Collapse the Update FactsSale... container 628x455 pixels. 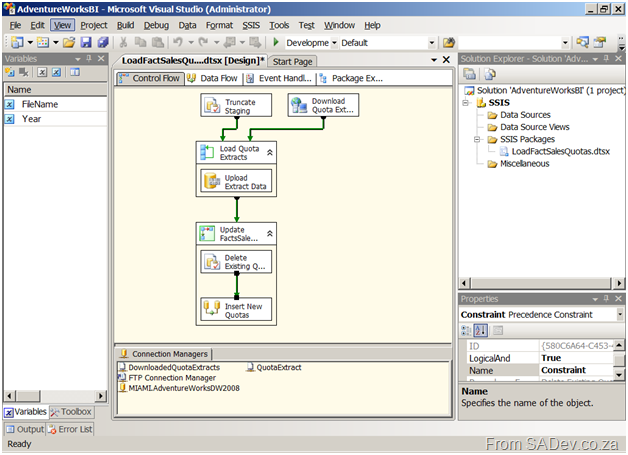click(x=270, y=234)
